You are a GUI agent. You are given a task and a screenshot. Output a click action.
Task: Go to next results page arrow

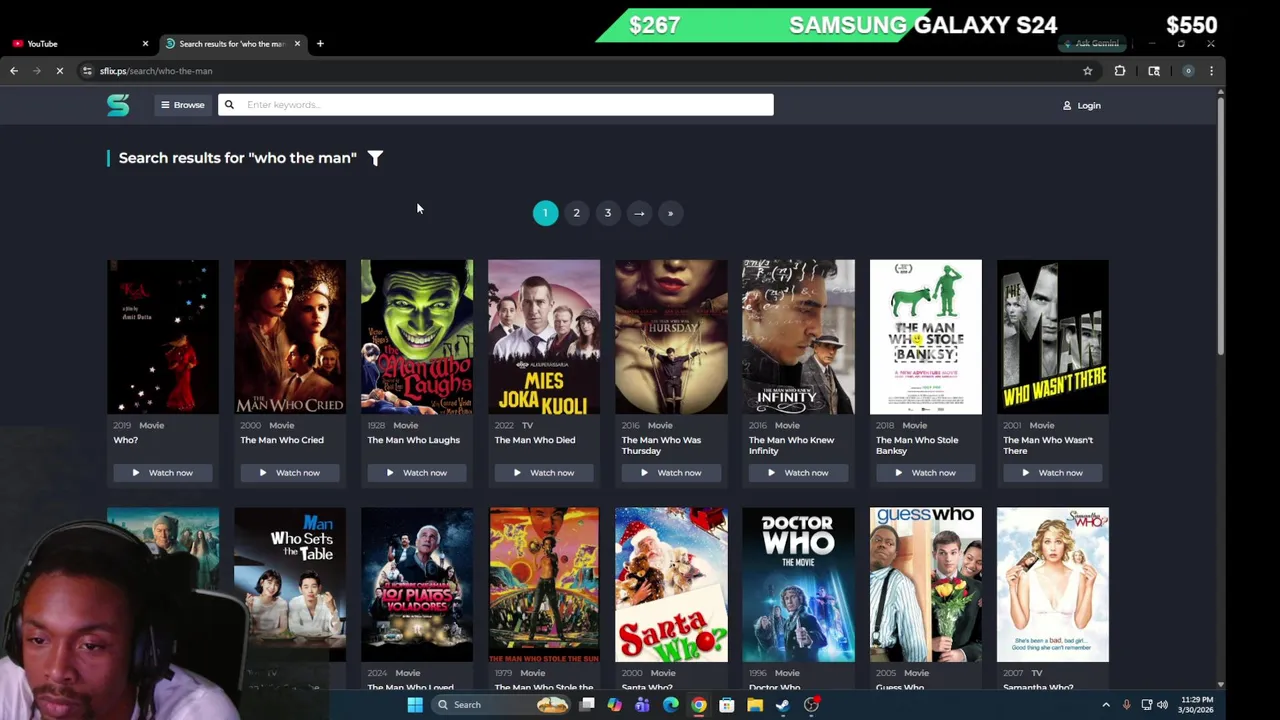tap(639, 213)
